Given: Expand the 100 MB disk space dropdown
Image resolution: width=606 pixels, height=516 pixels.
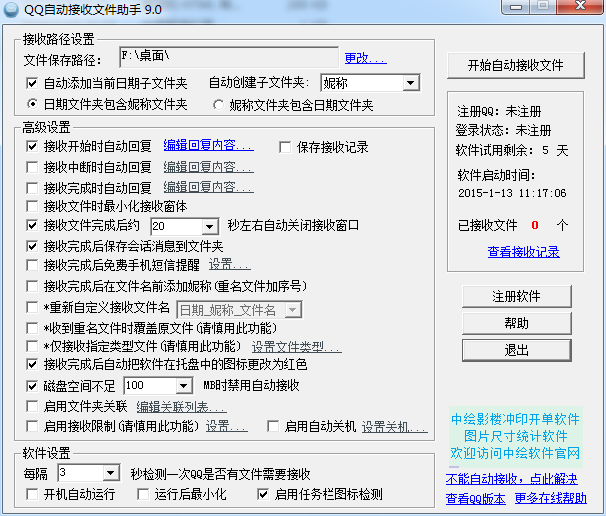Looking at the screenshot, I should click(x=158, y=386).
